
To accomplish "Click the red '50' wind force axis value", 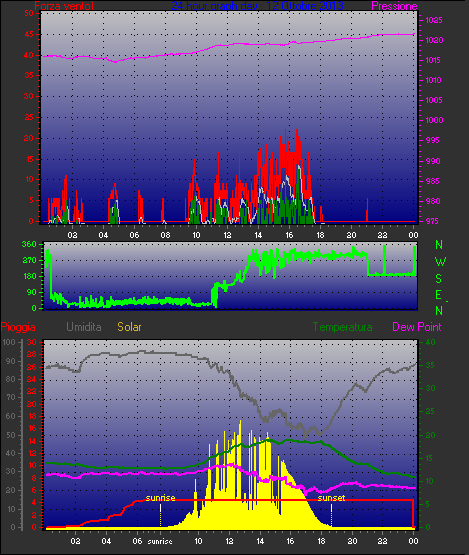I will pyautogui.click(x=29, y=13).
